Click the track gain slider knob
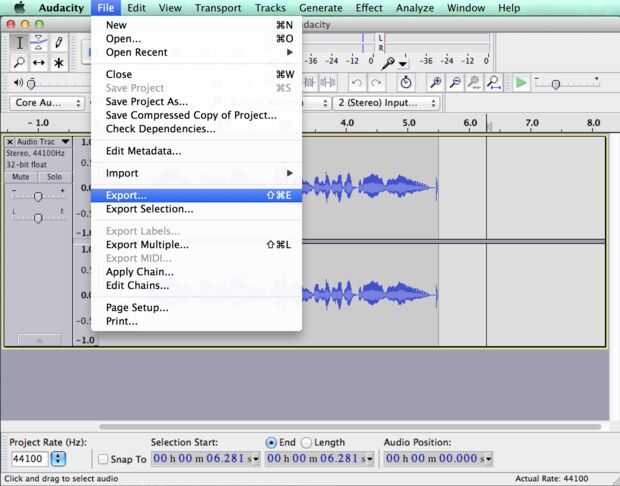The height and width of the screenshot is (486, 620). (x=38, y=197)
